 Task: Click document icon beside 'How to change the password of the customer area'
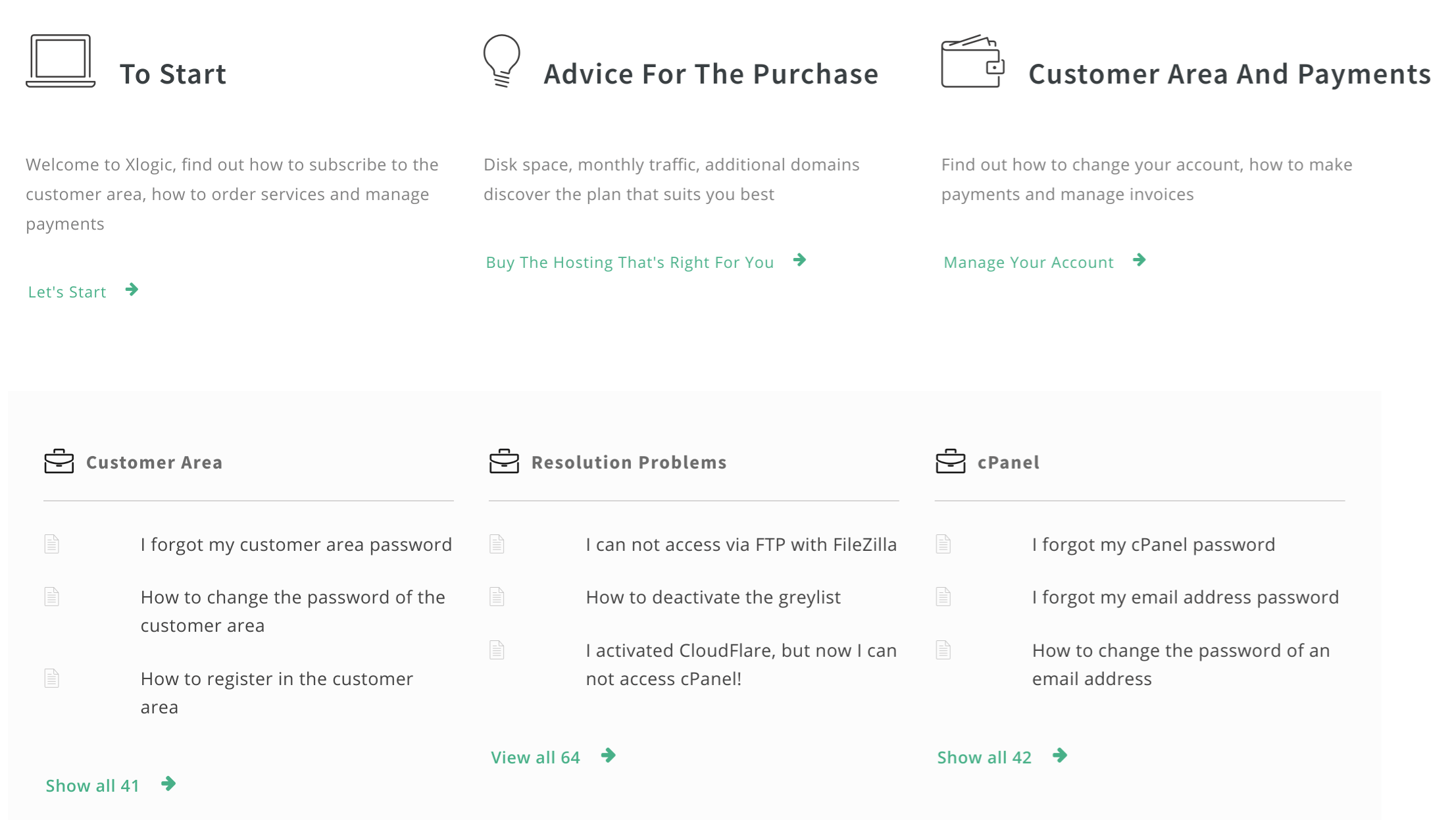click(x=52, y=597)
